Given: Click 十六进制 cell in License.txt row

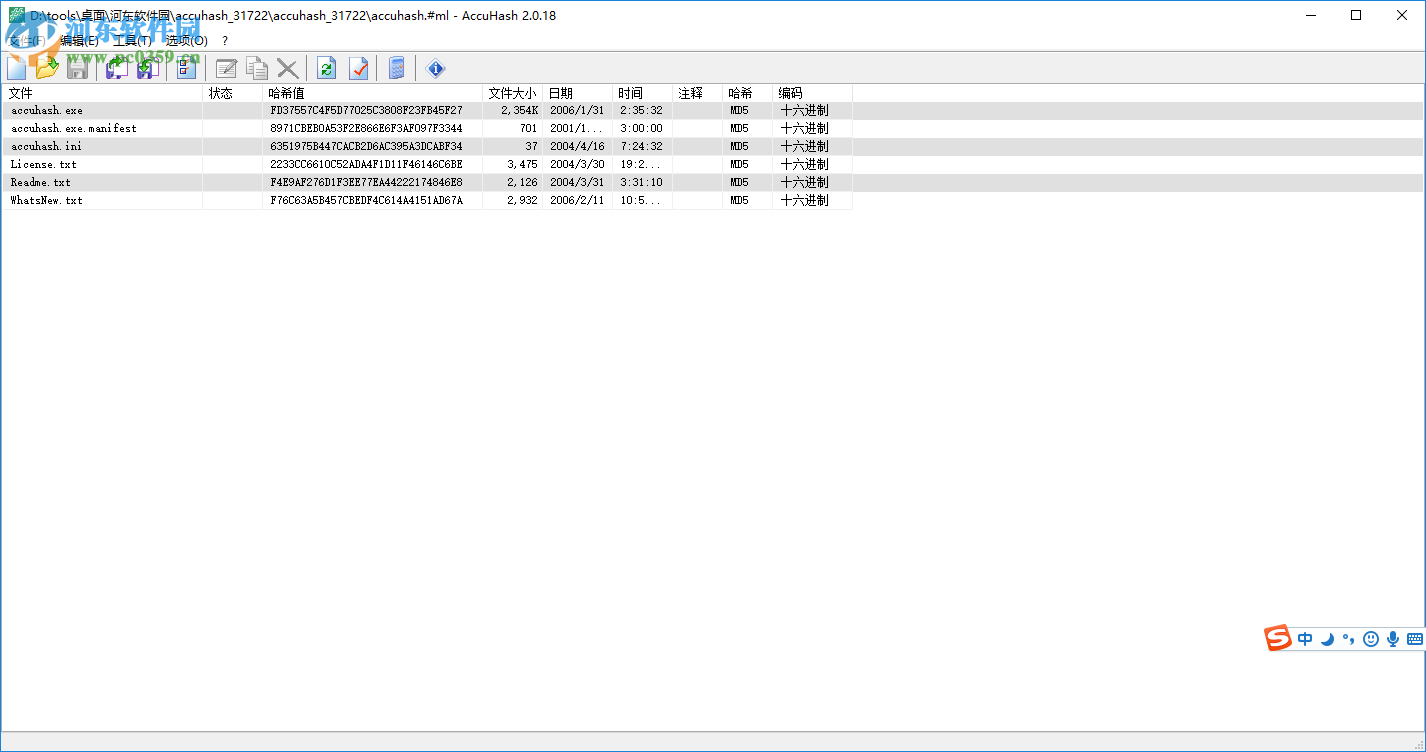Looking at the screenshot, I should pyautogui.click(x=805, y=165).
